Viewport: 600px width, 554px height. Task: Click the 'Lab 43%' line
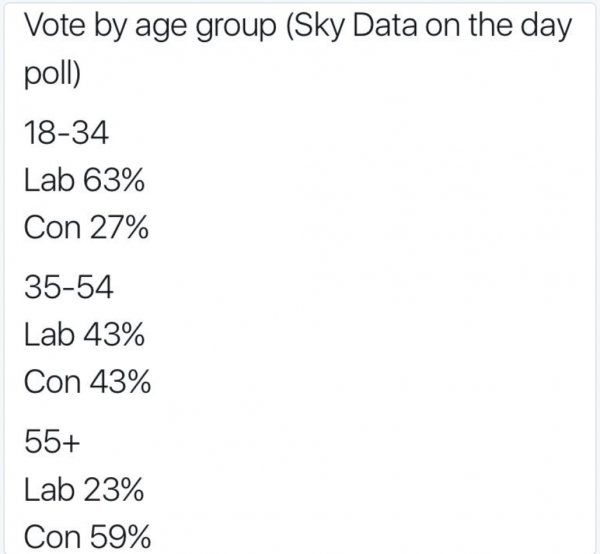[84, 334]
